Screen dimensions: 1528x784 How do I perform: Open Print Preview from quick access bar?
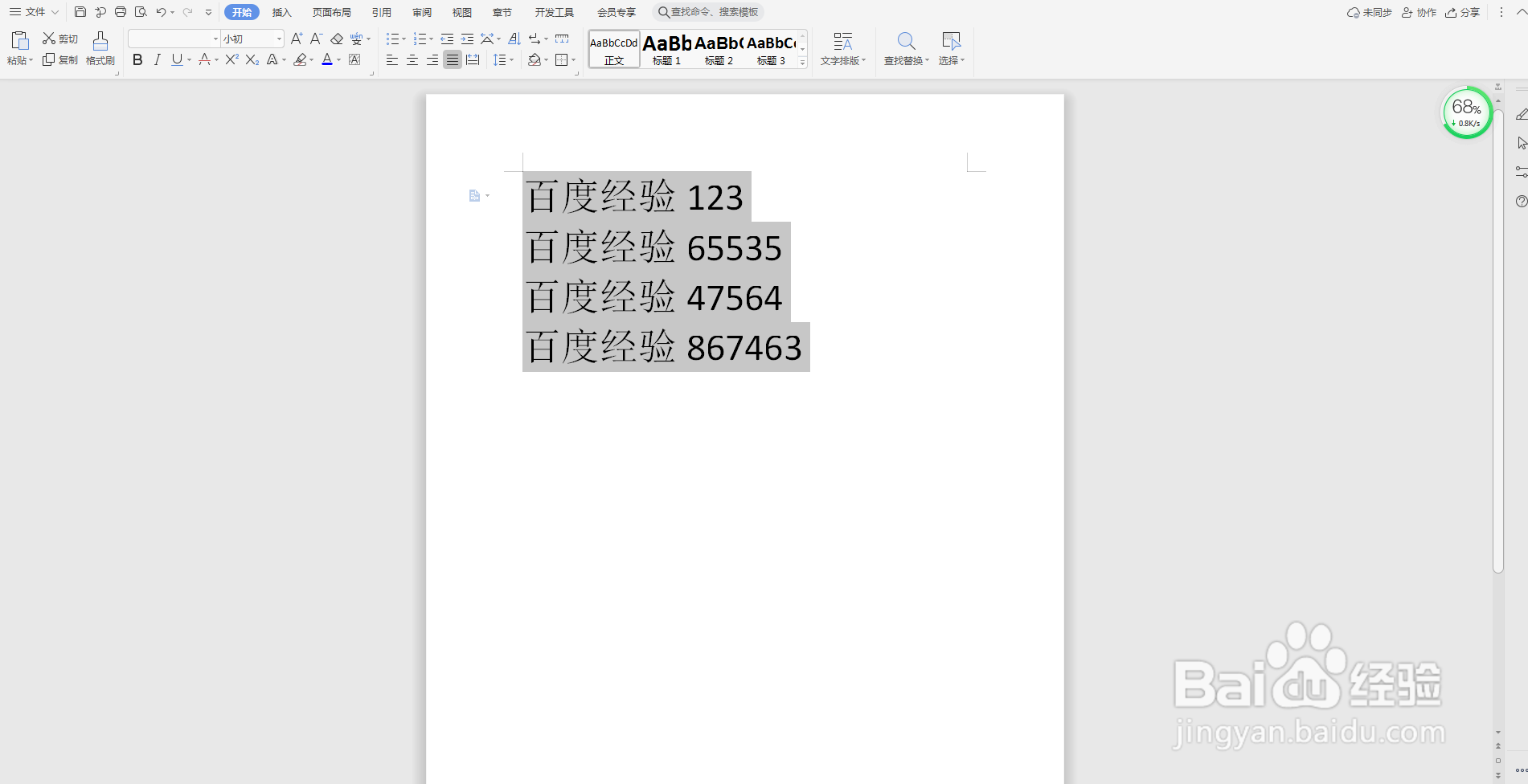coord(141,12)
